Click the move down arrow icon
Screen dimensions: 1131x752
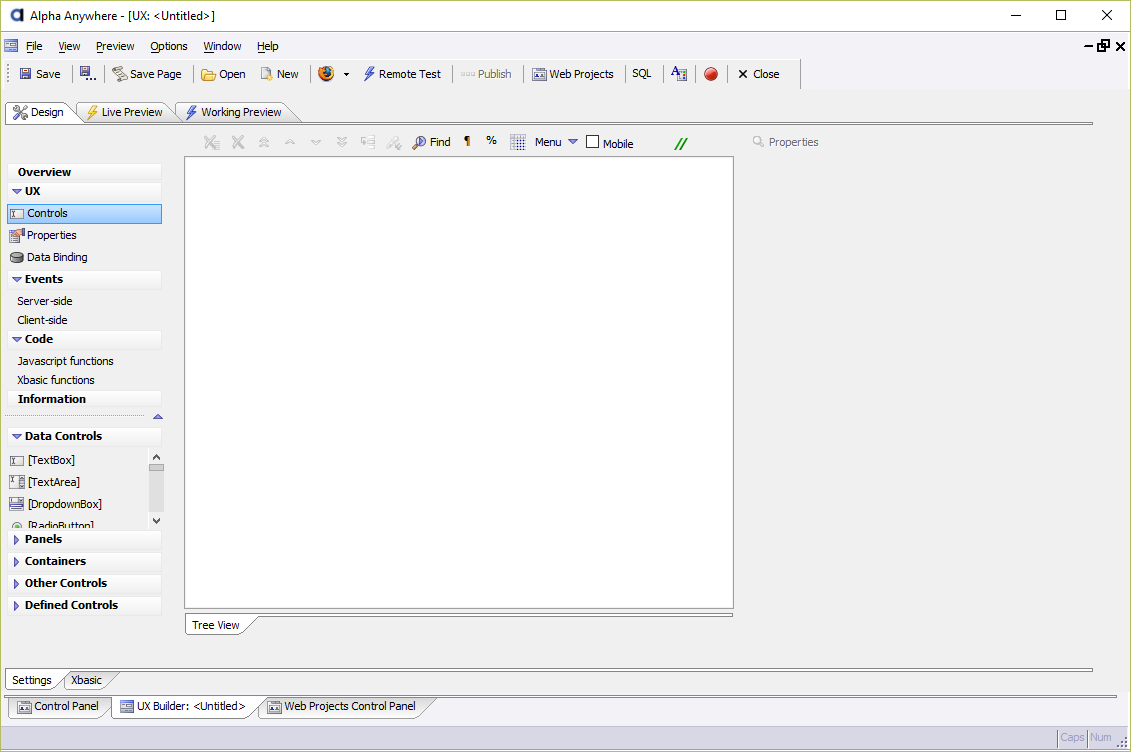pos(316,143)
